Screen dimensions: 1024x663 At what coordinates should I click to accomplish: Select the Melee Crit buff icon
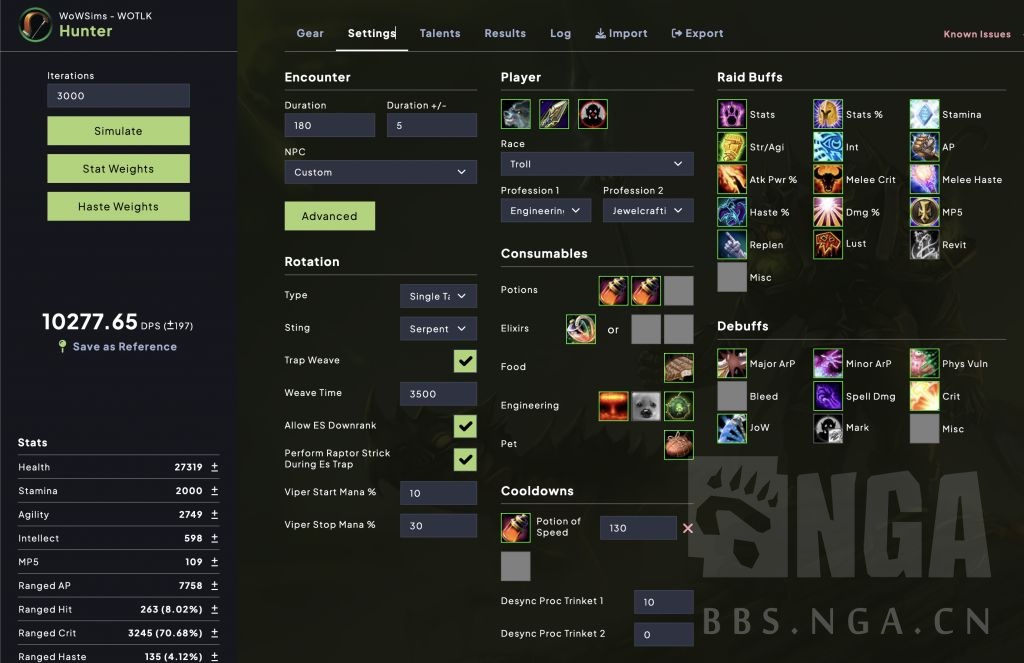tap(828, 180)
